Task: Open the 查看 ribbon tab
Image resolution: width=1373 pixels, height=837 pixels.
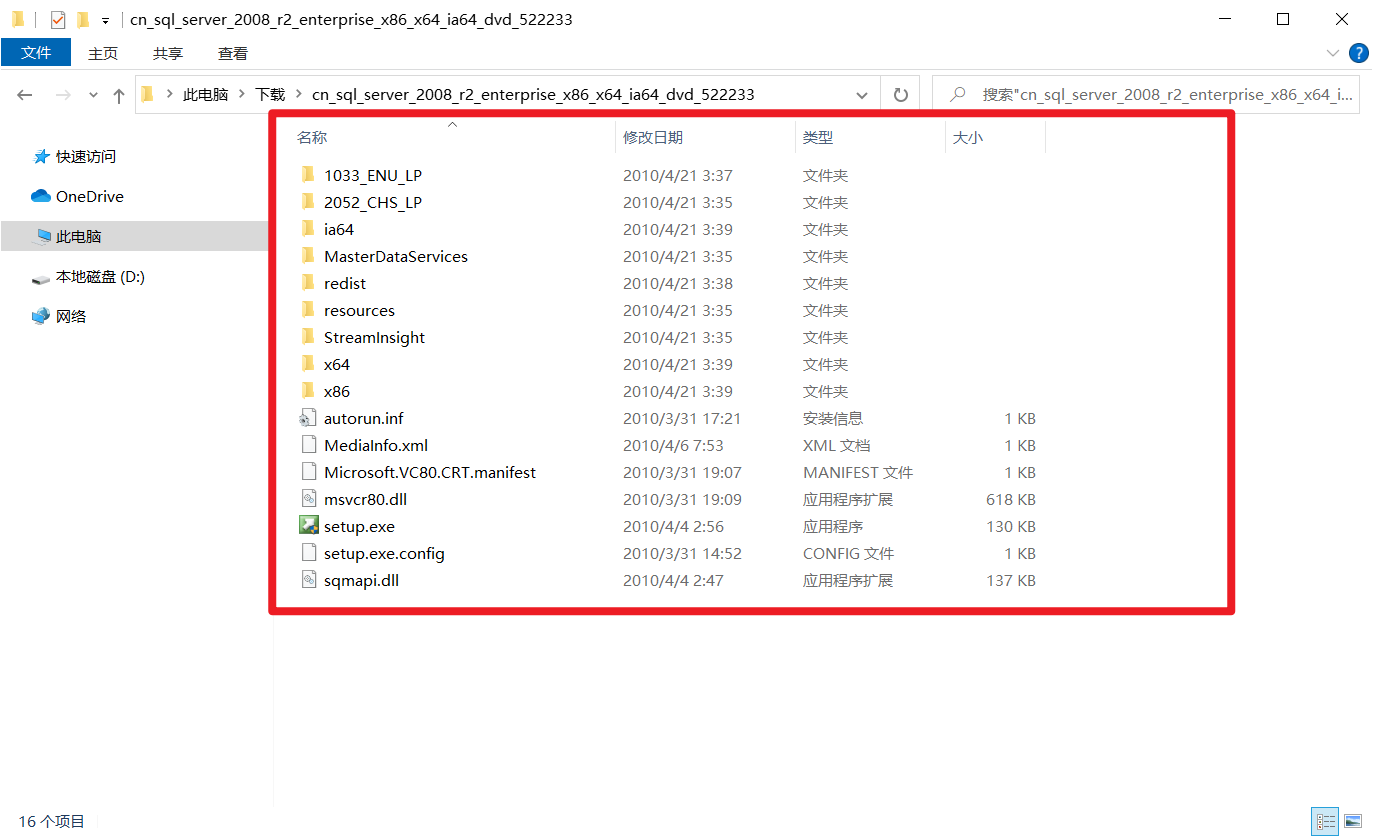Action: click(x=233, y=53)
